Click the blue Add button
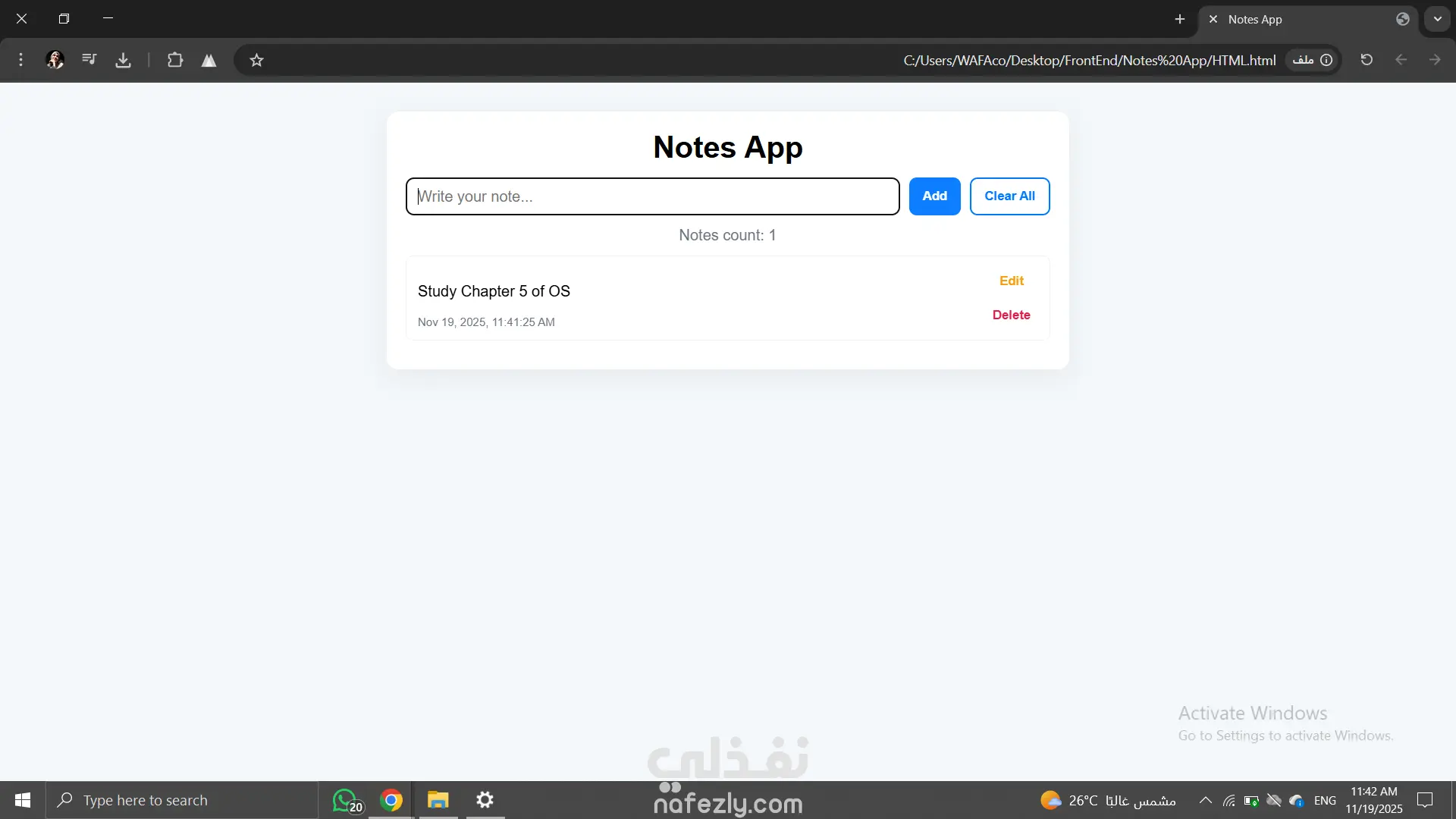Viewport: 1456px width, 819px height. 934,196
